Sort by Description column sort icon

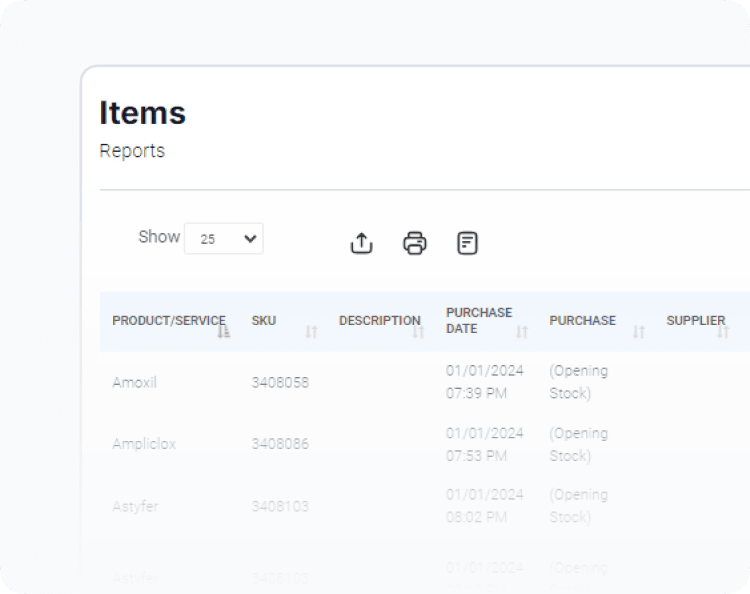[x=418, y=331]
